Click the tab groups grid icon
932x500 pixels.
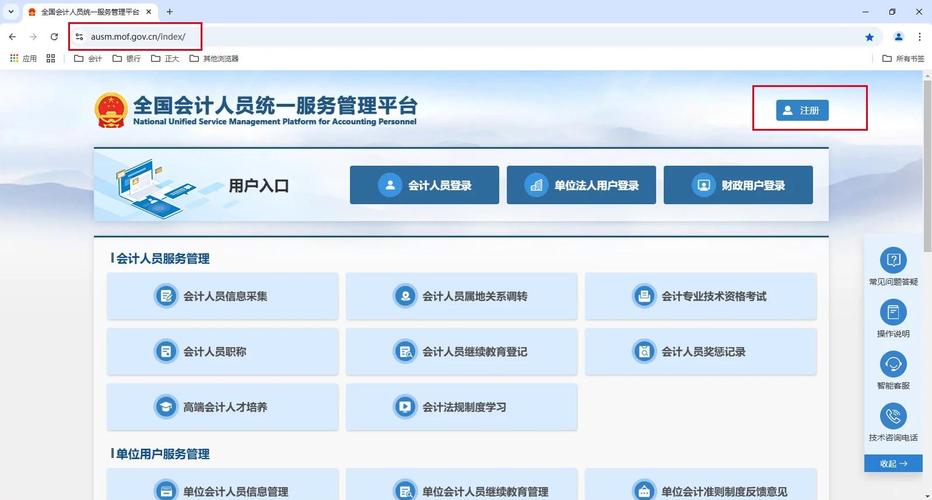tap(51, 58)
